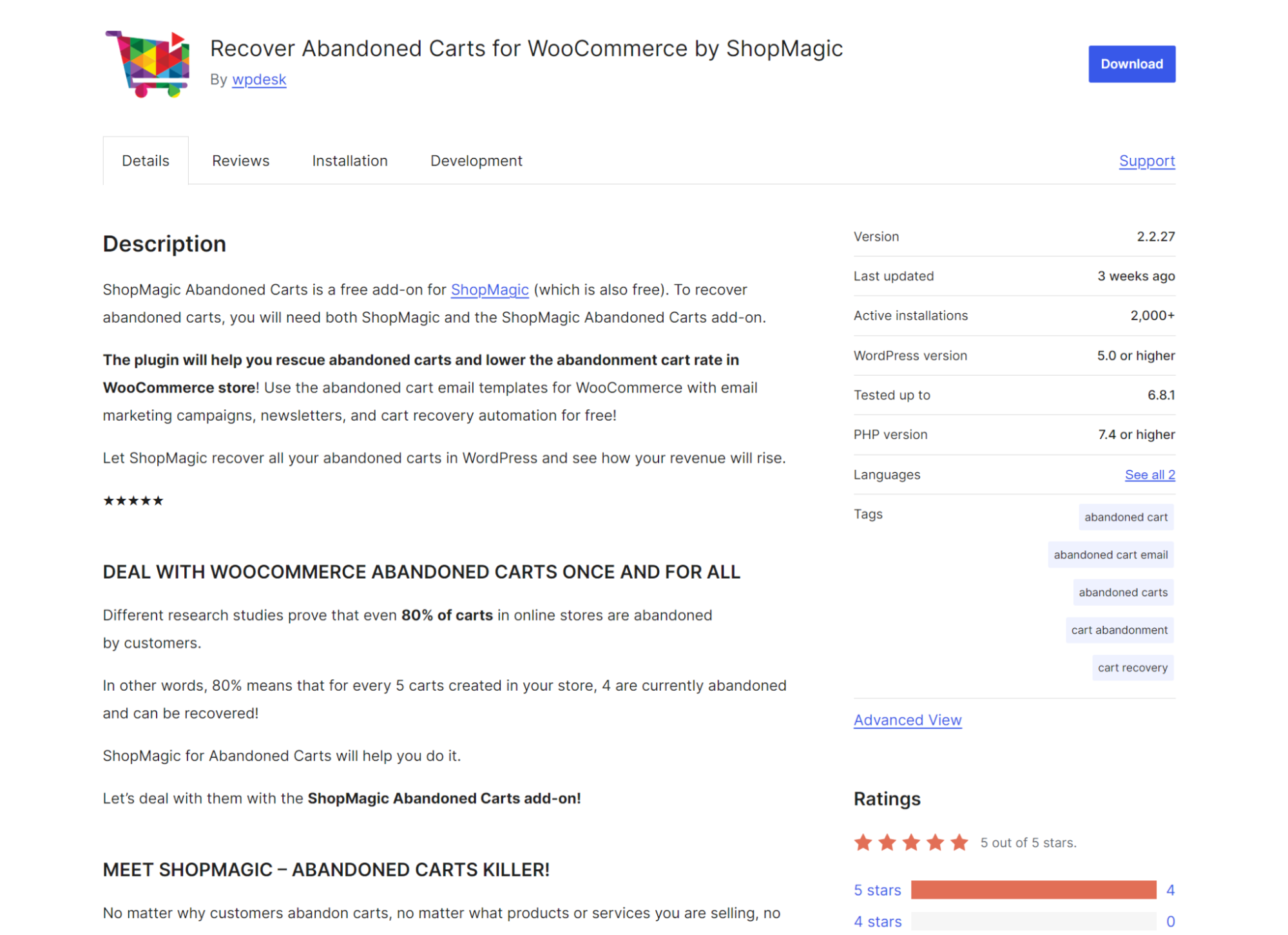Switch to the Reviews tab

point(240,160)
